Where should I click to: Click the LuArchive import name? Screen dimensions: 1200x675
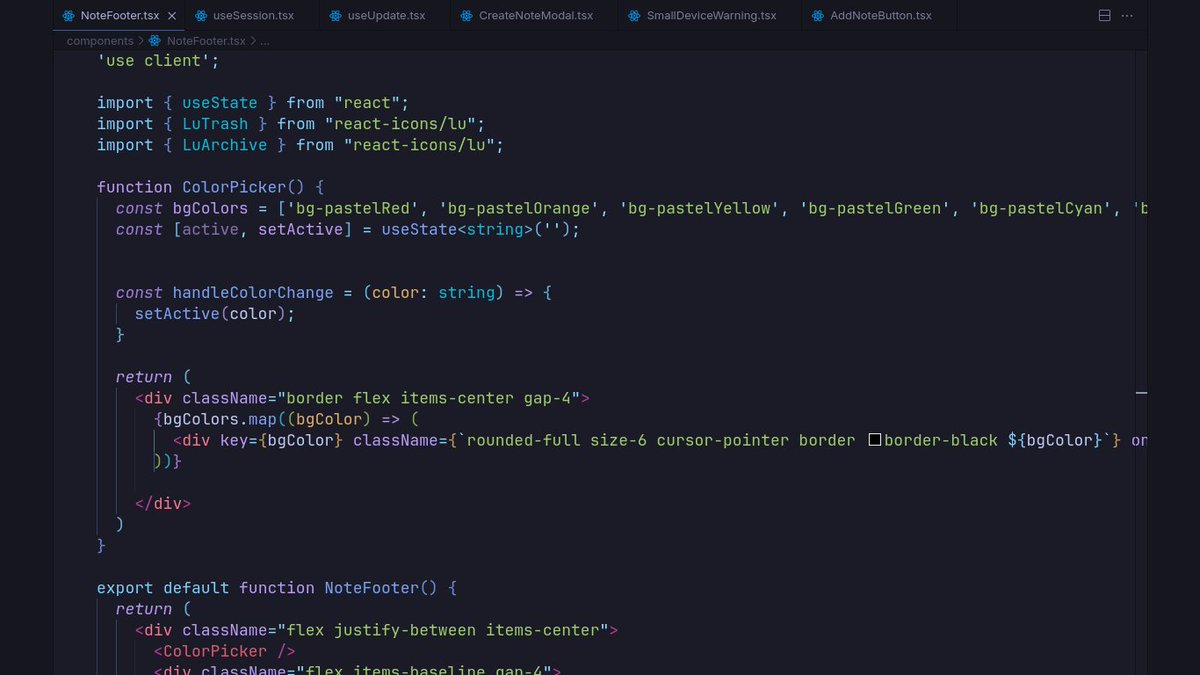224,145
